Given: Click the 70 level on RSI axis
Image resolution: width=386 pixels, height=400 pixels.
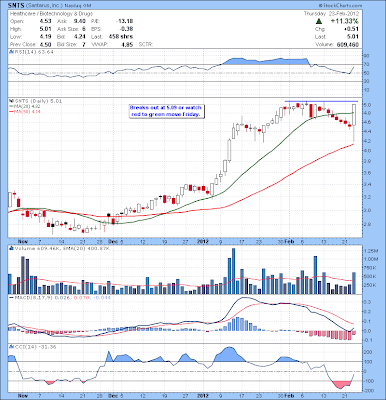Looking at the screenshot, I should coord(367,64).
